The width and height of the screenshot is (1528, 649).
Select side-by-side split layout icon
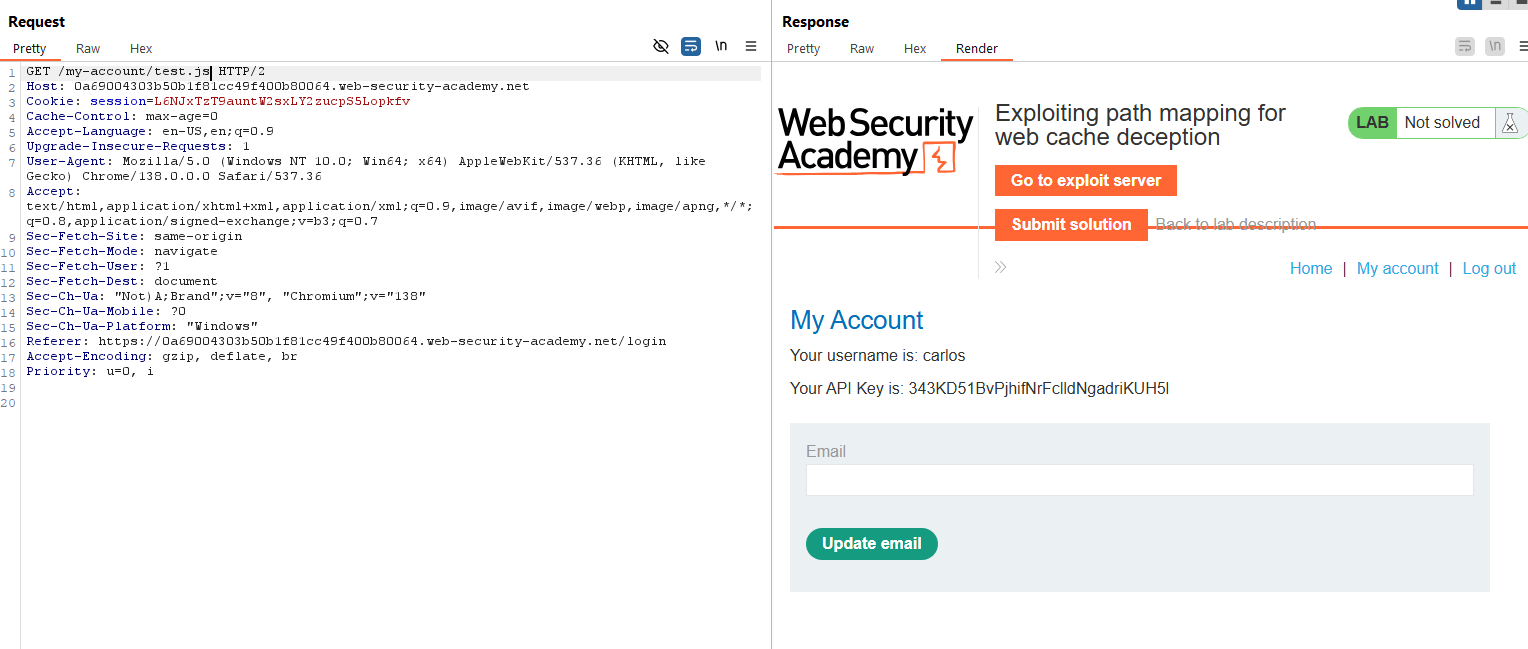tap(1469, 3)
